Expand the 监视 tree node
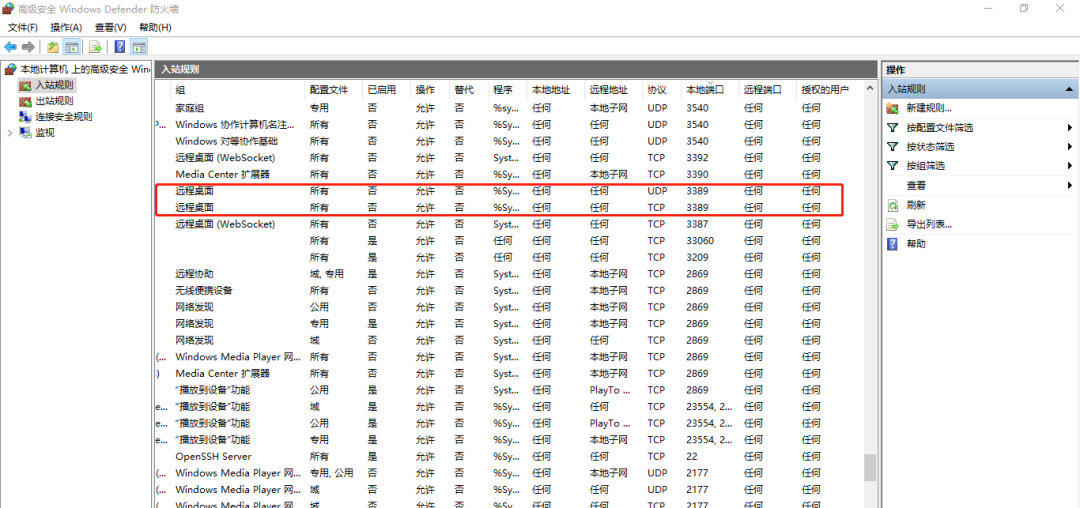Image resolution: width=1080 pixels, height=508 pixels. pos(10,132)
